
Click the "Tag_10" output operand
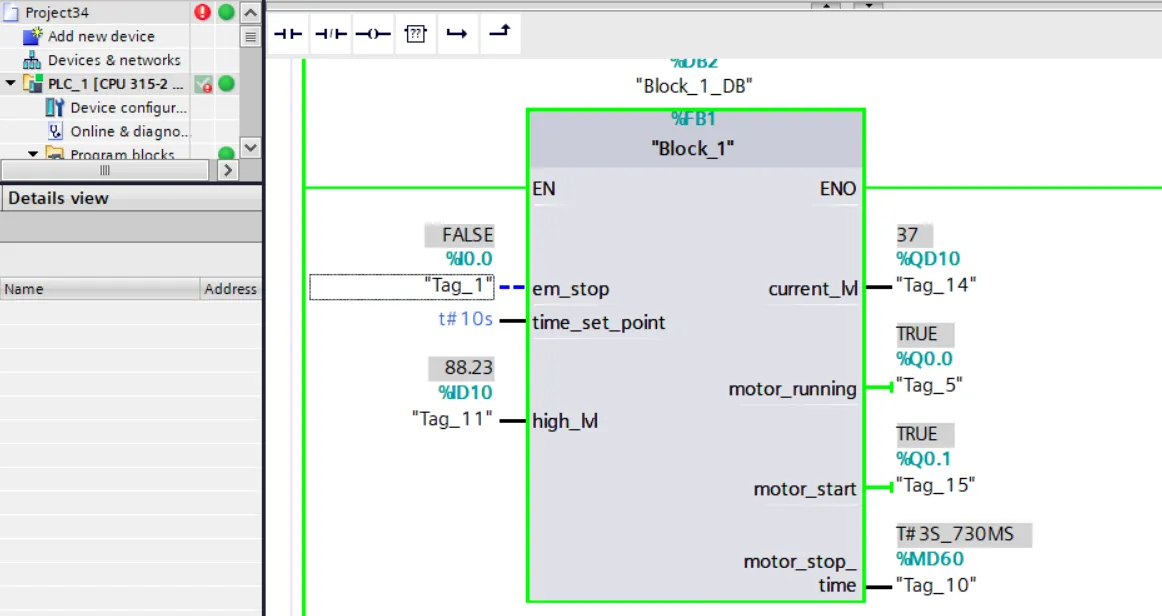936,586
